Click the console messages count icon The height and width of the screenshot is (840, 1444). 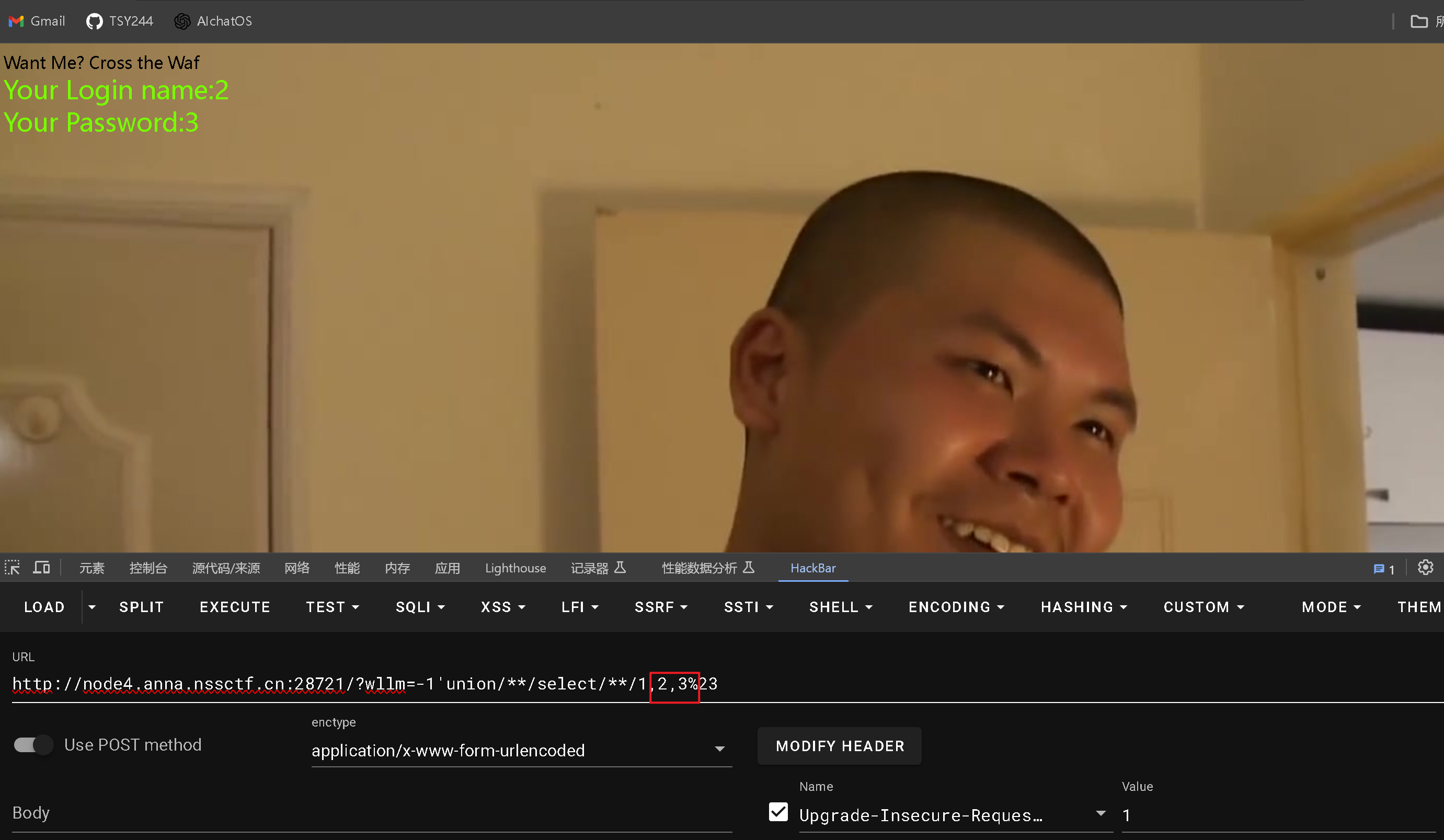(1383, 569)
